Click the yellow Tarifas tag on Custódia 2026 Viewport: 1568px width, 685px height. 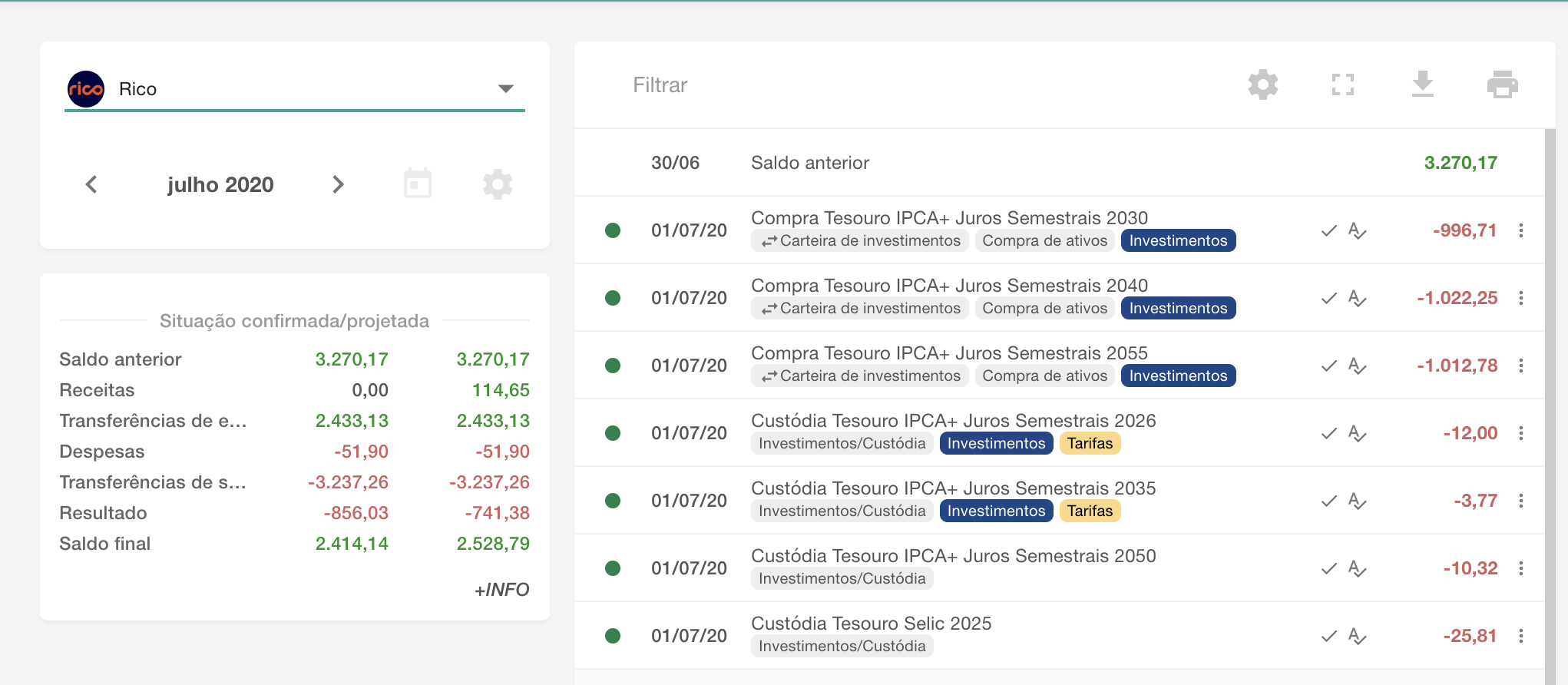coord(1089,443)
